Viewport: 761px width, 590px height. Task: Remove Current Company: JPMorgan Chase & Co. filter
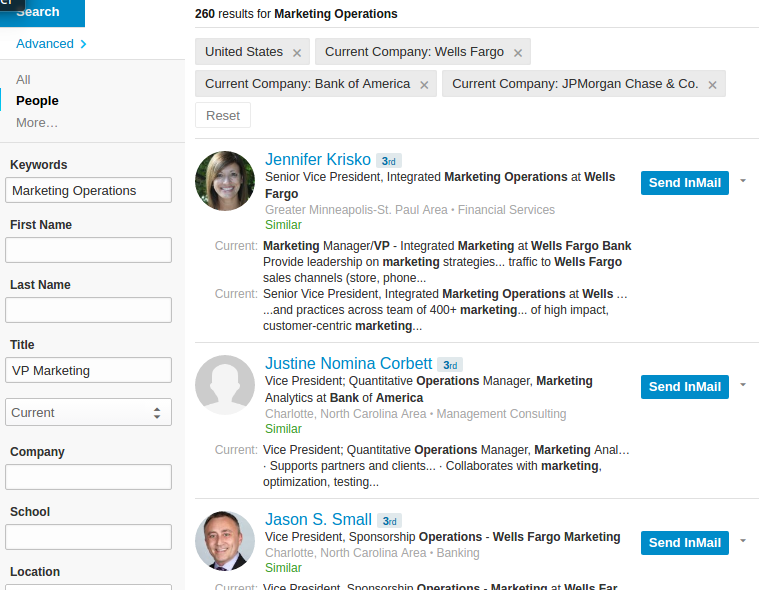(712, 85)
